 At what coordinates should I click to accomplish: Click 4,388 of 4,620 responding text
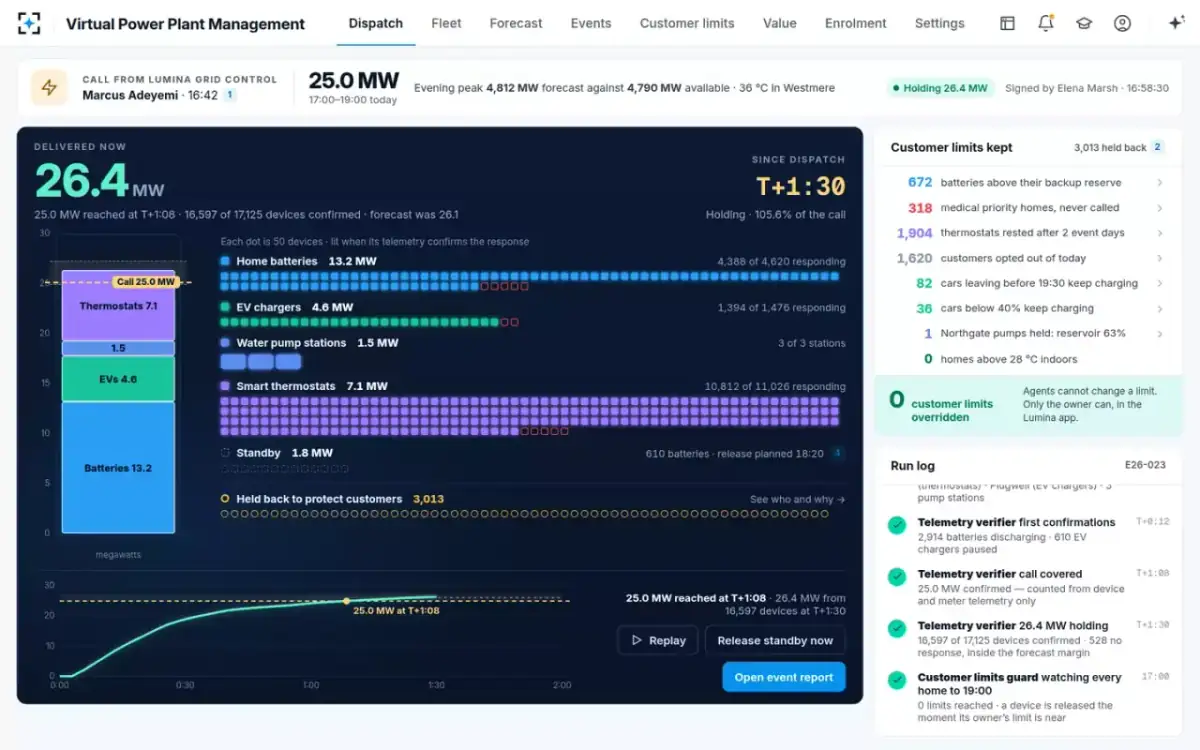coord(781,261)
